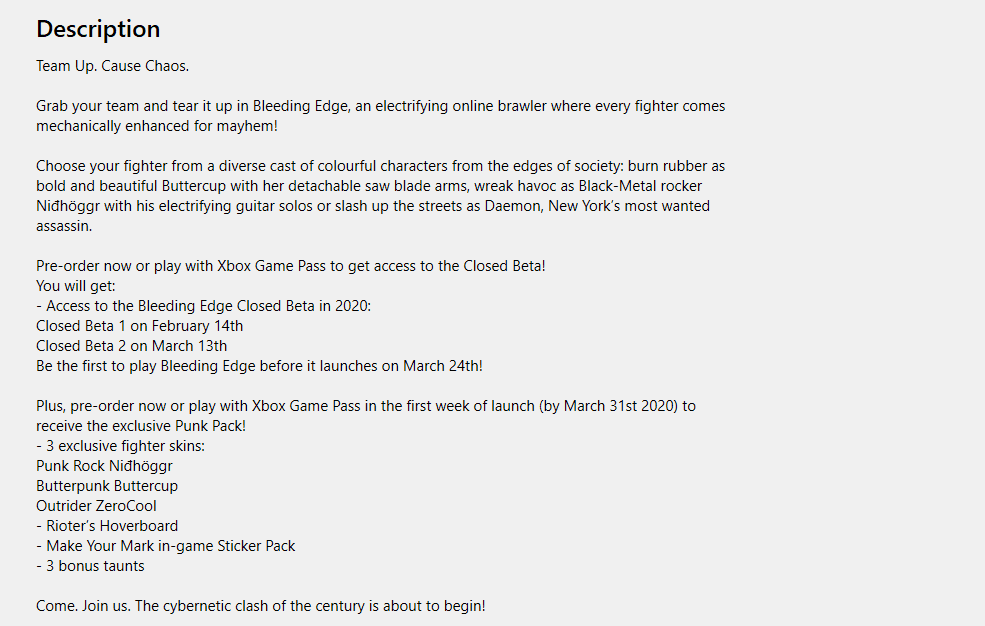Click the 'Team Up. Cause Chaos.' tagline

point(112,67)
